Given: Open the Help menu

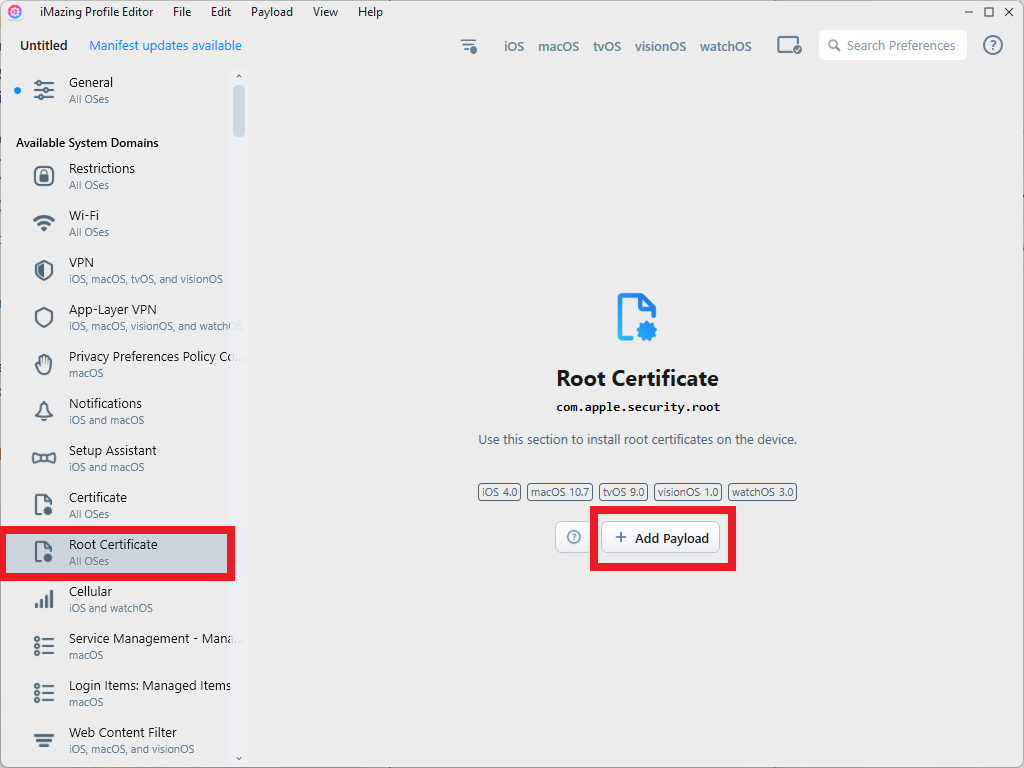Looking at the screenshot, I should click(x=370, y=12).
